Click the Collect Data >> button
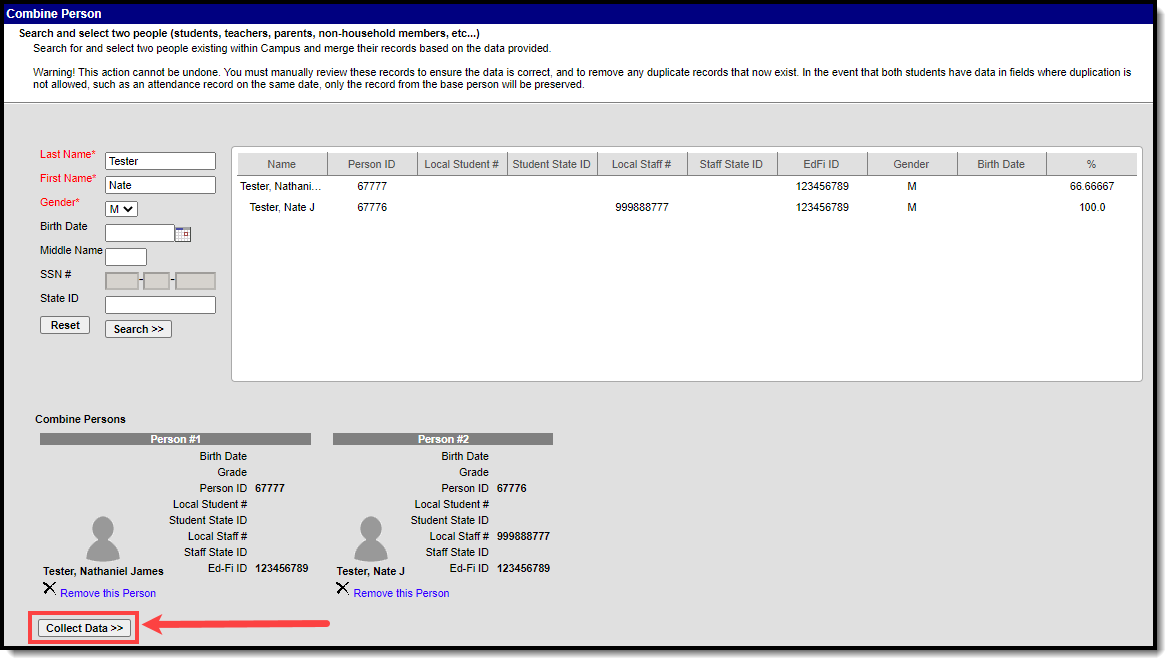 [x=84, y=628]
